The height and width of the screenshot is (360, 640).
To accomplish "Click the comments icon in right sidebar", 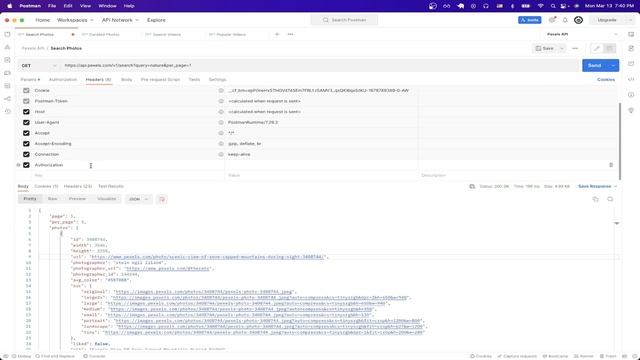I will coord(631,64).
